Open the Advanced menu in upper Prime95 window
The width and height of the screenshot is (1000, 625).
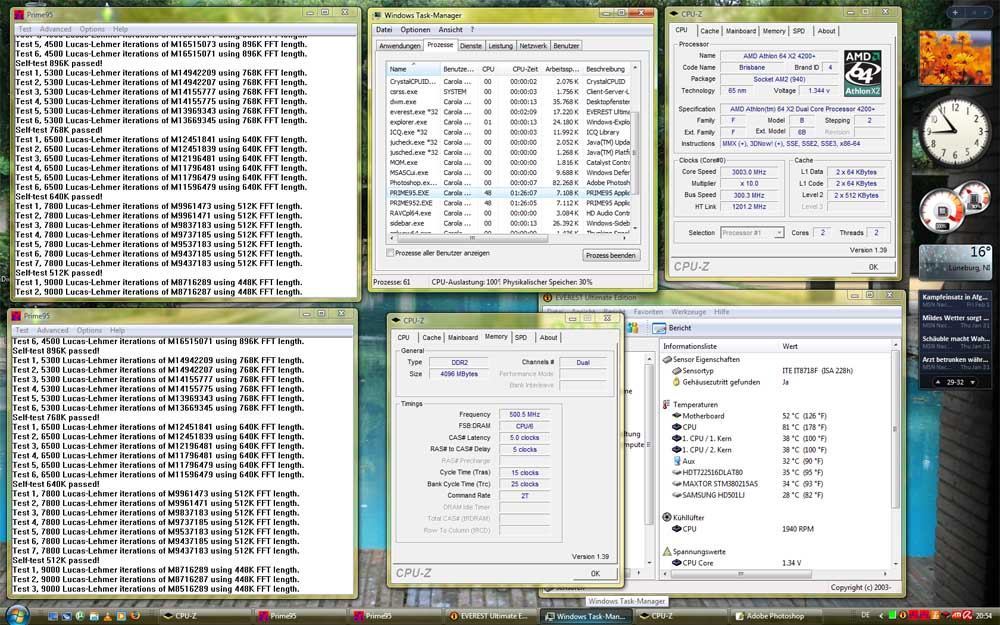[55, 29]
